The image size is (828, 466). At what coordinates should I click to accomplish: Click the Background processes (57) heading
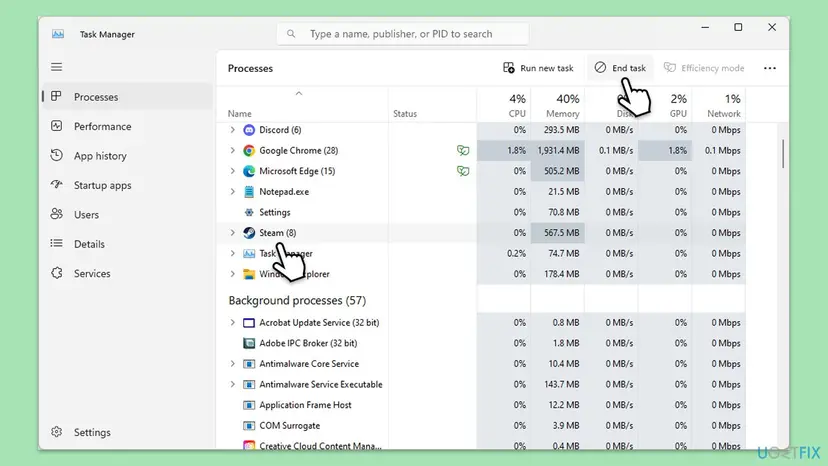point(297,301)
